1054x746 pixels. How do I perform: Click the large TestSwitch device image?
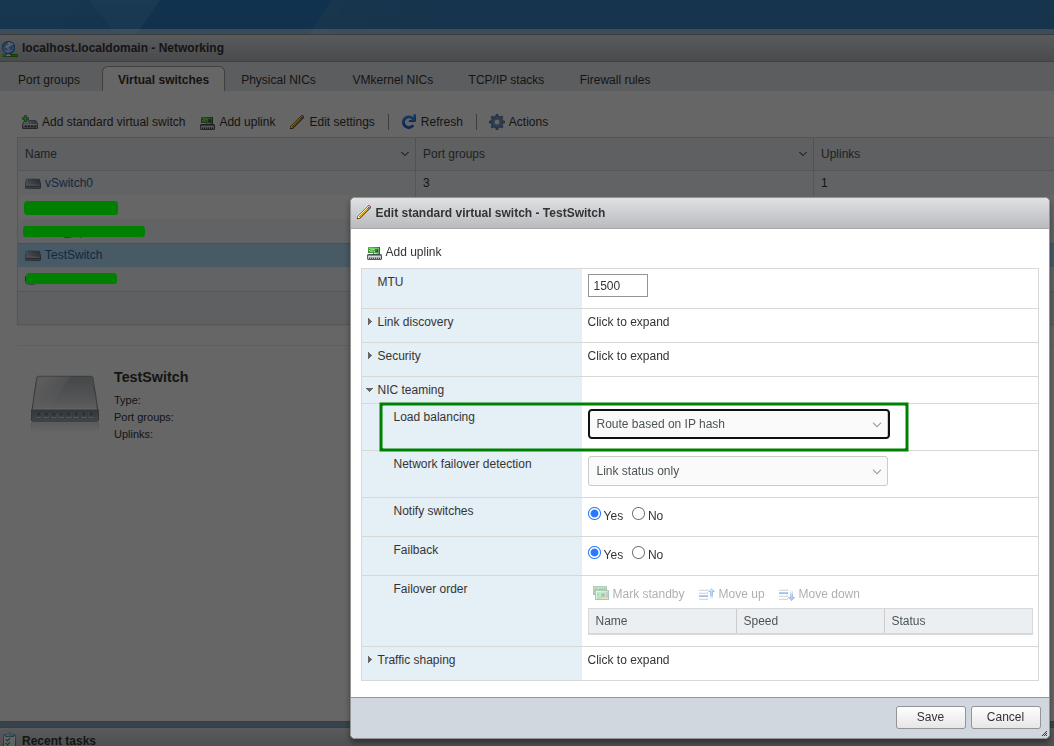(x=64, y=399)
